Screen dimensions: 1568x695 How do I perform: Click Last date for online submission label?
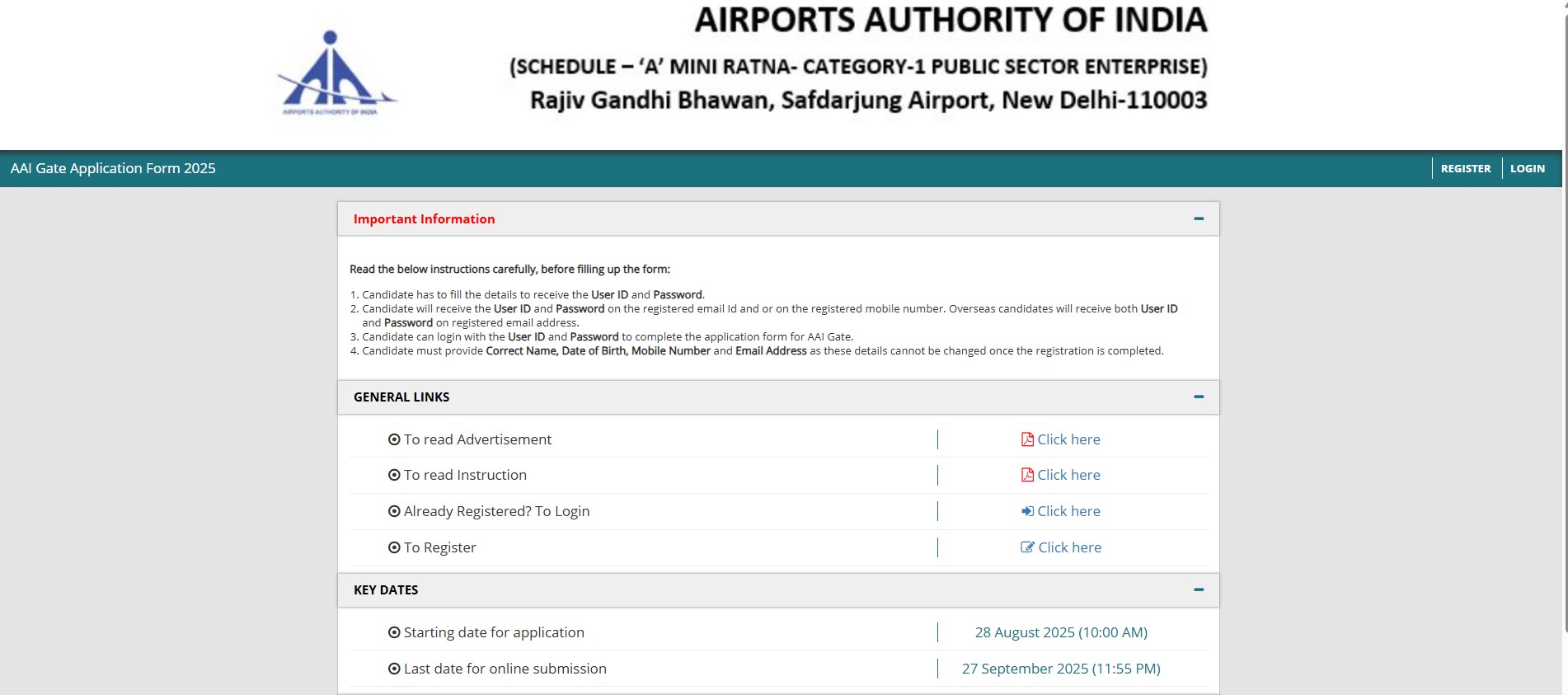[505, 669]
